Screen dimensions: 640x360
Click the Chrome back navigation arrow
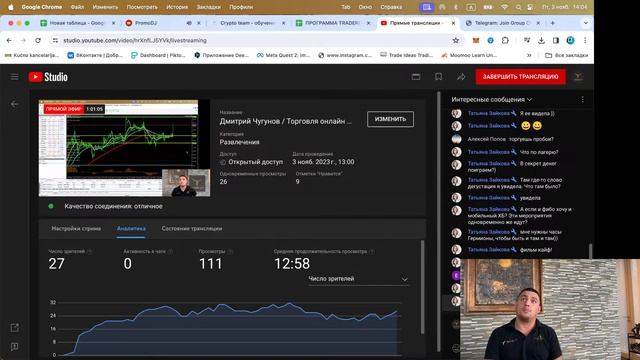point(9,40)
